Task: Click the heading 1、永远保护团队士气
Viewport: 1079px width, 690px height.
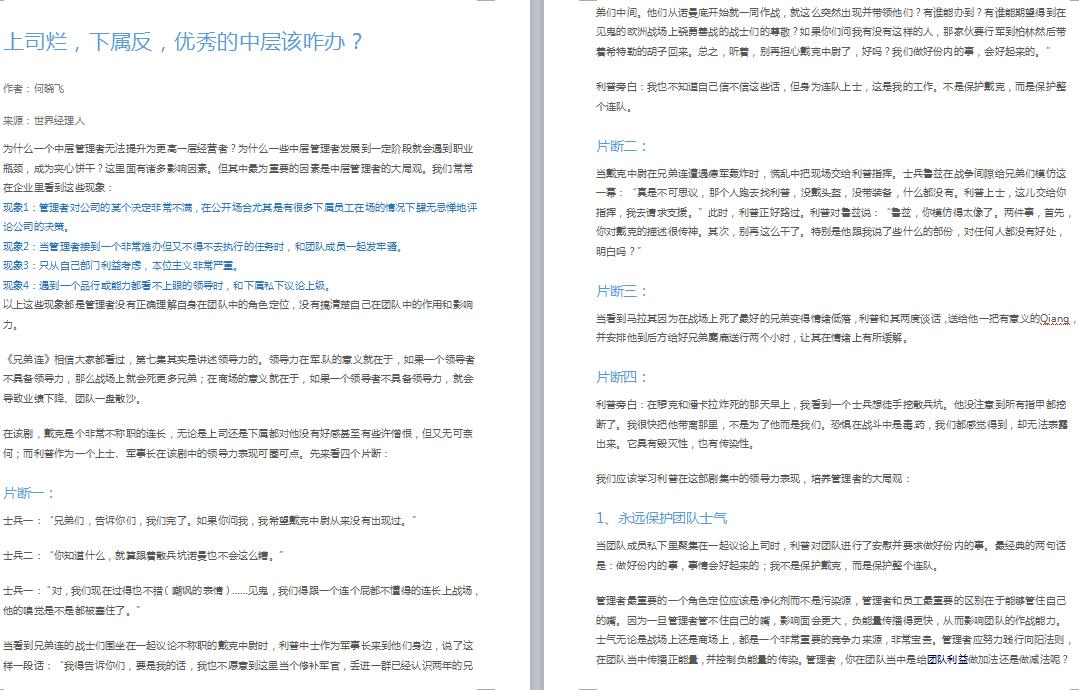Action: click(662, 518)
